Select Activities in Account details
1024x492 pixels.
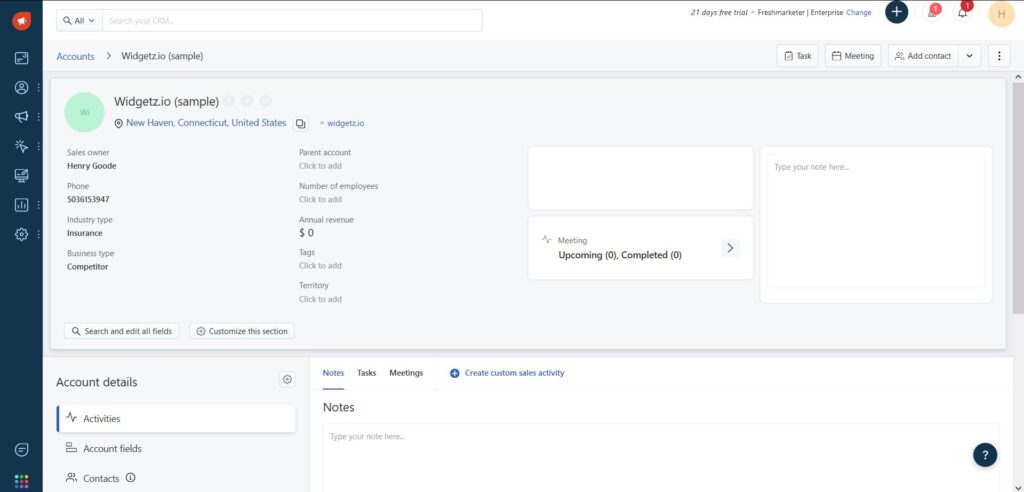176,419
